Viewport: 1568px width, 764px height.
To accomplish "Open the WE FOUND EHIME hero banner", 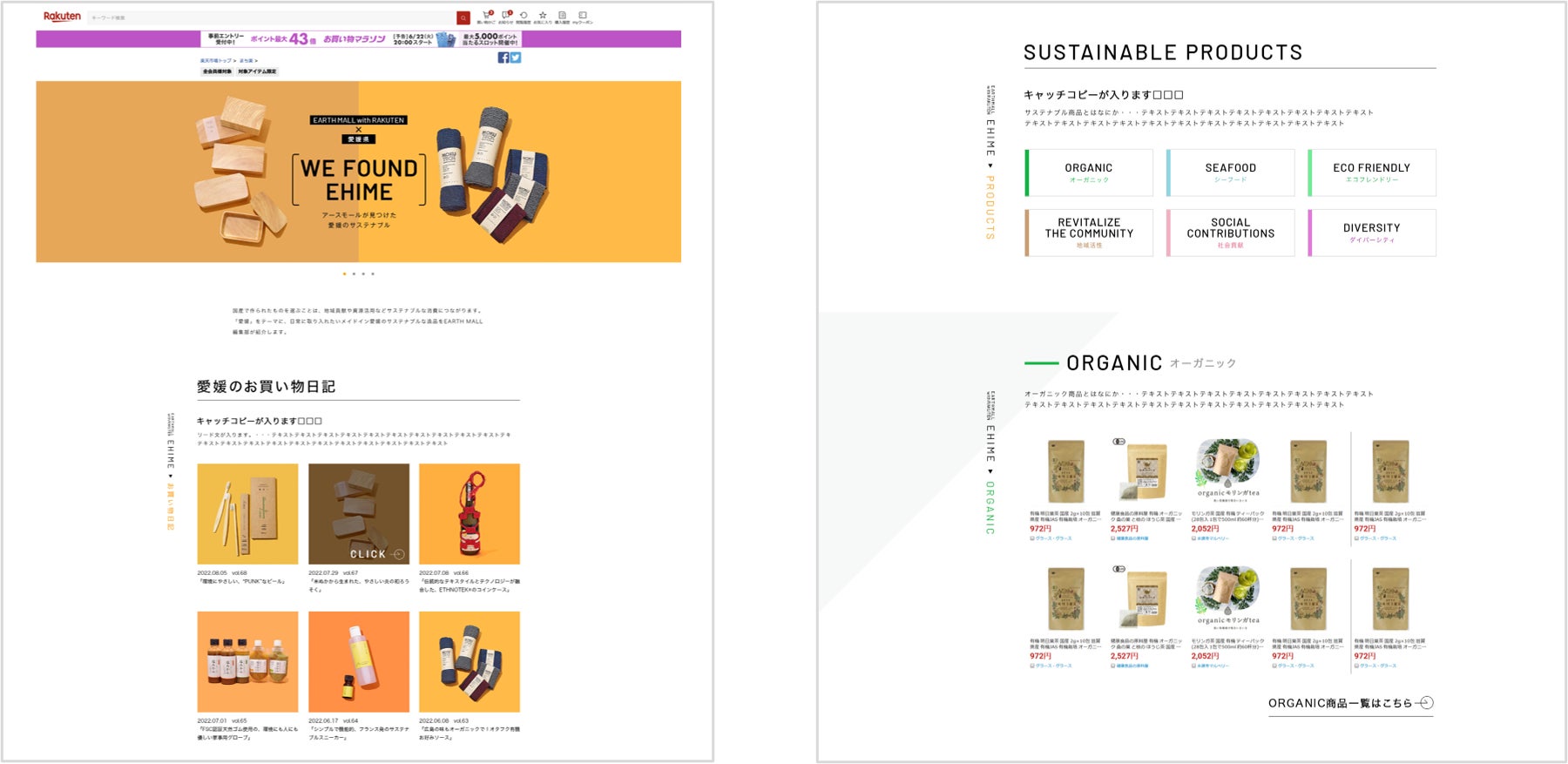I will click(358, 172).
